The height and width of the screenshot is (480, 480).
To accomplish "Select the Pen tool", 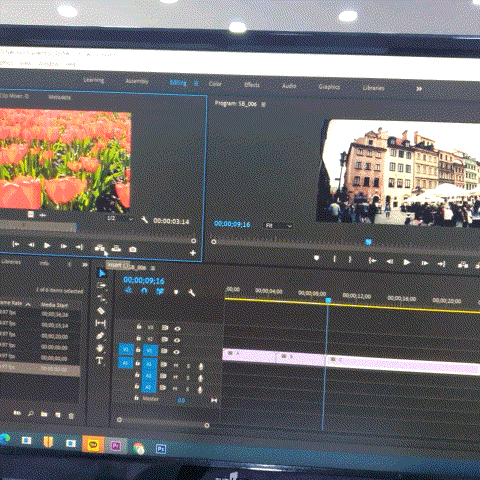I will click(100, 336).
